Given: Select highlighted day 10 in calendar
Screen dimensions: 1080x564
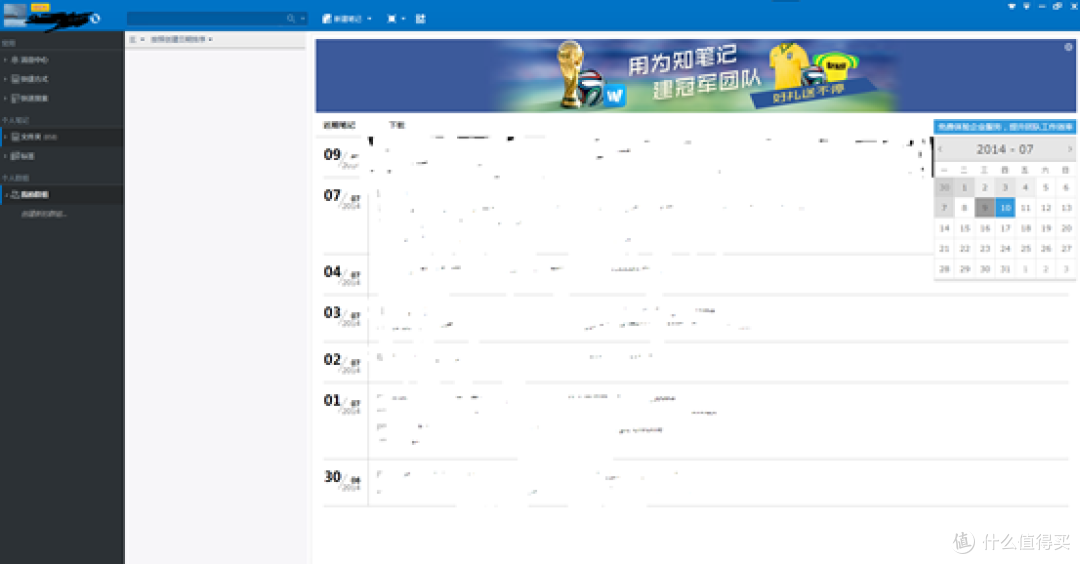Looking at the screenshot, I should point(1005,207).
